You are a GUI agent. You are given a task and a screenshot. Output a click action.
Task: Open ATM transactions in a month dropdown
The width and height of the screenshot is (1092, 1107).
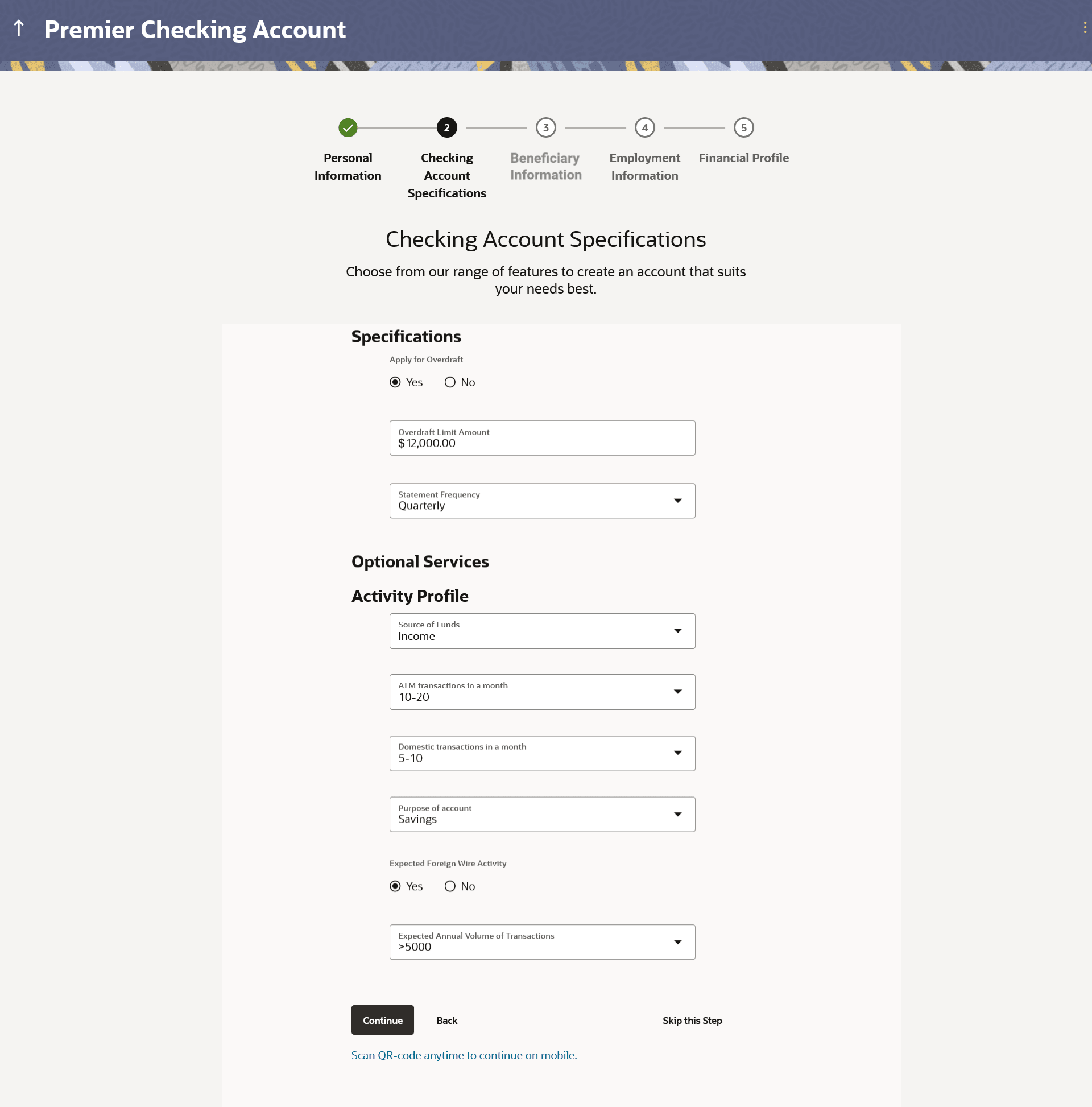[x=542, y=692]
